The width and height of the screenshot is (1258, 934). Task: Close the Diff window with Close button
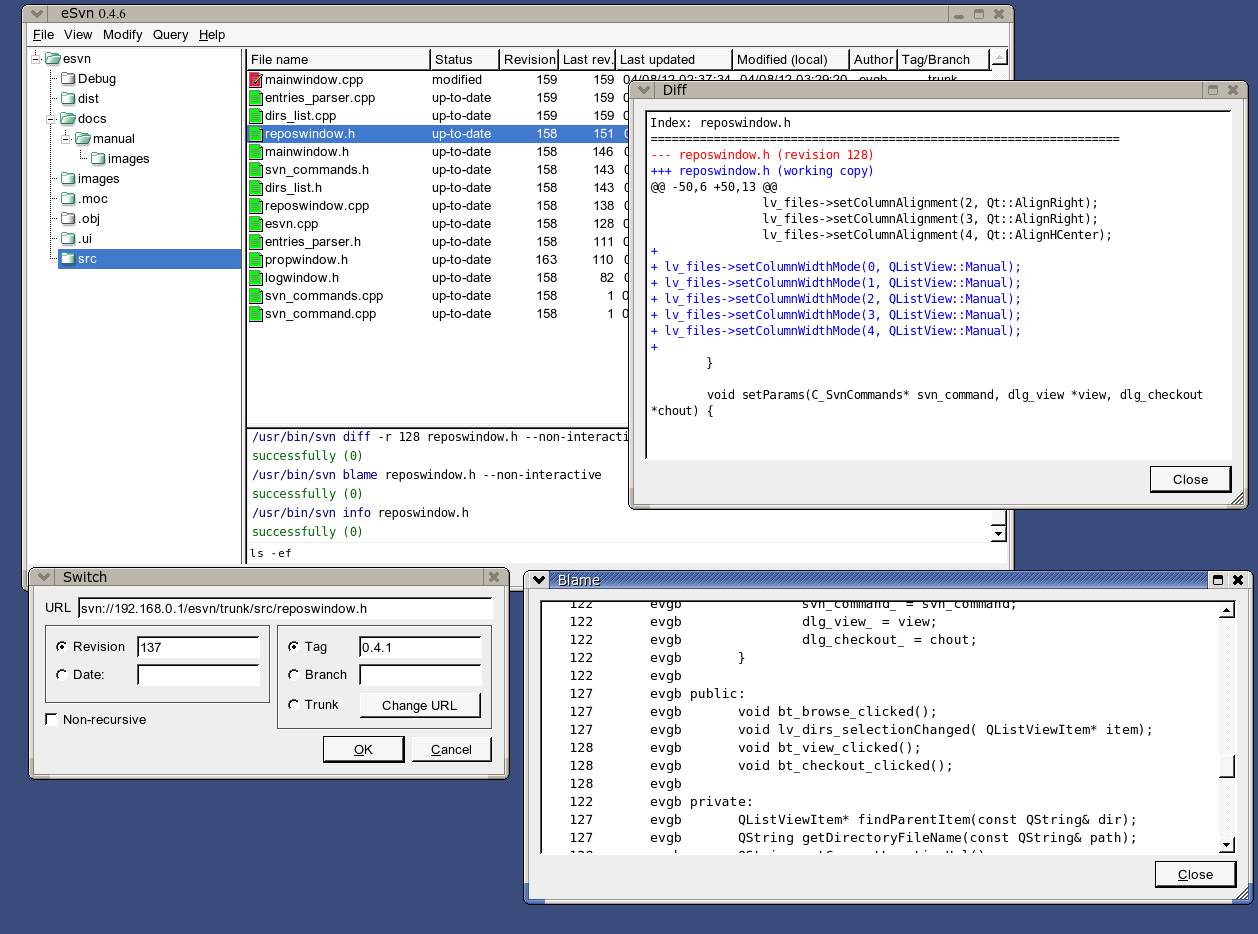click(1190, 479)
